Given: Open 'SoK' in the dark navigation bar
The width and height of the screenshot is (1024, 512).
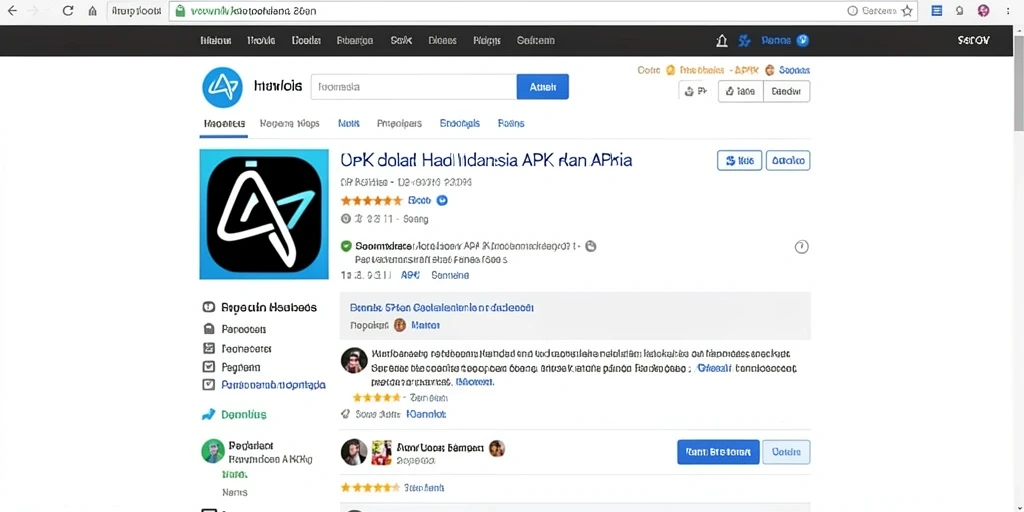Looking at the screenshot, I should tap(402, 40).
